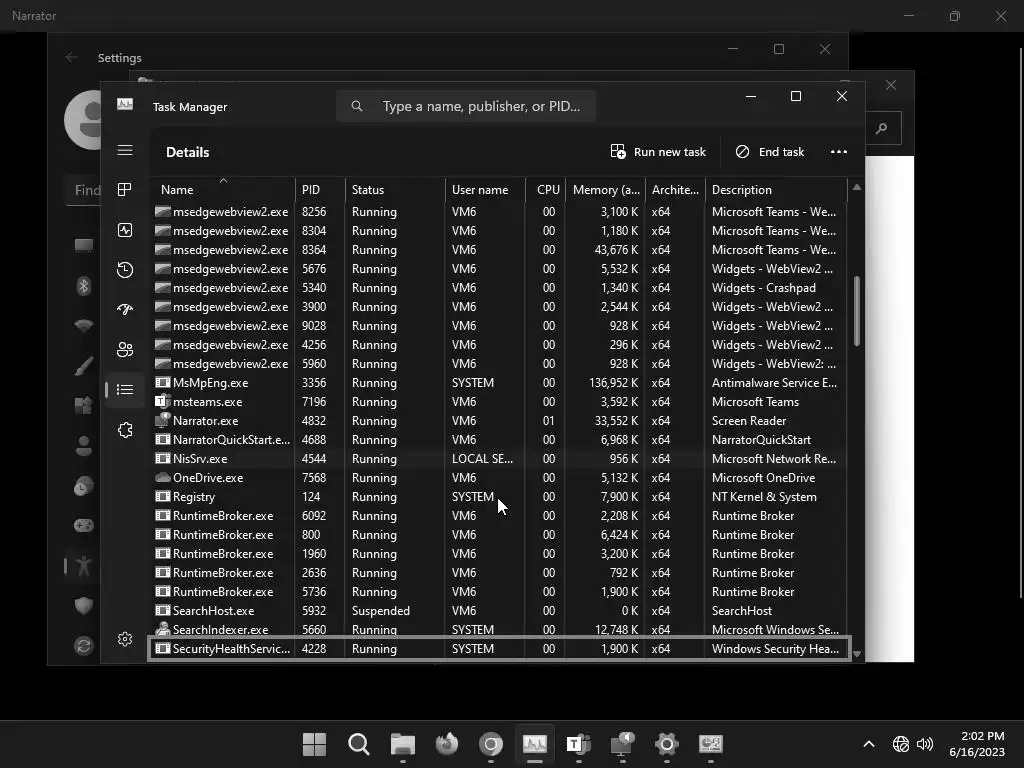Sort by the Memory column header
This screenshot has width=1024, height=768.
(x=606, y=189)
